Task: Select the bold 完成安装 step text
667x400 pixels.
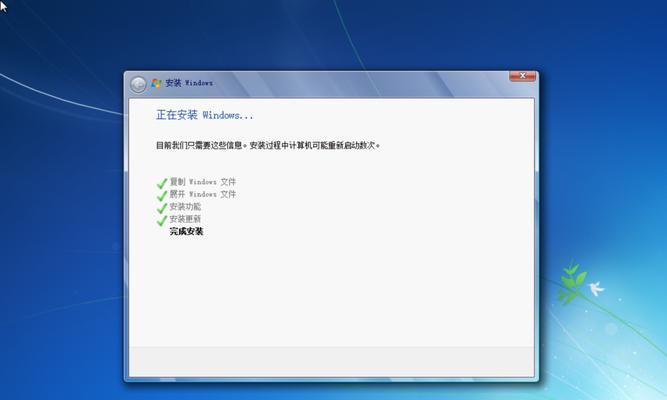Action: (x=186, y=231)
